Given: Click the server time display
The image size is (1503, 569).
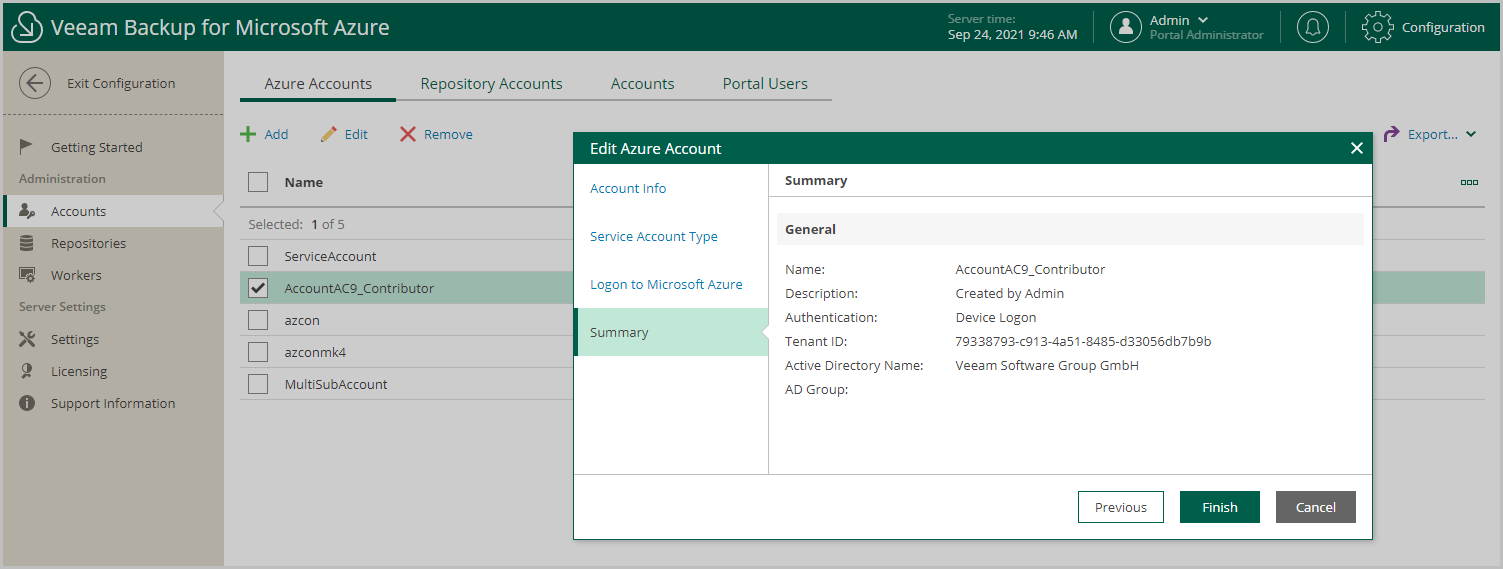Looking at the screenshot, I should pos(1012,27).
